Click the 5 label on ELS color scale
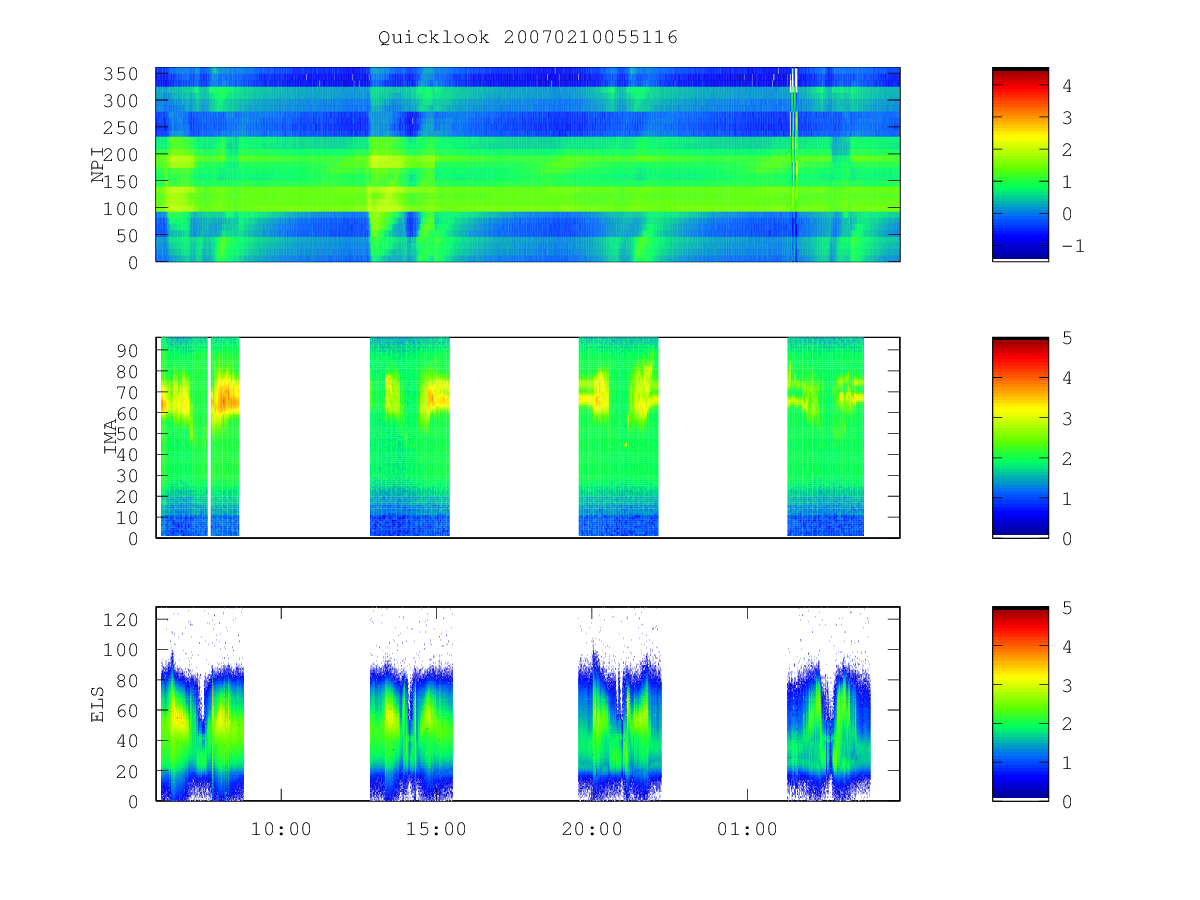1200x900 pixels. click(x=1067, y=607)
